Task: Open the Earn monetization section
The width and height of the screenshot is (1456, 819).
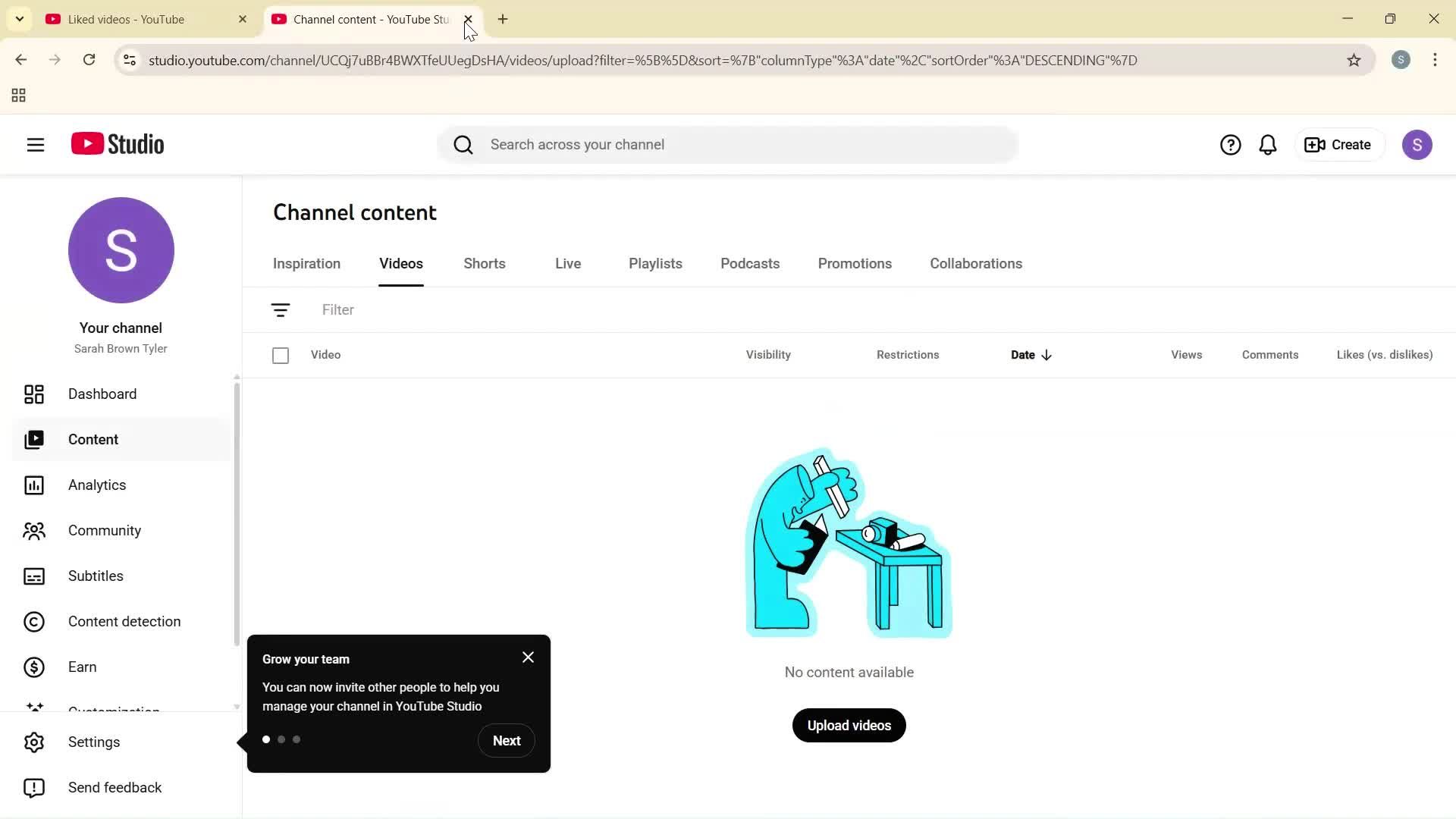Action: [x=82, y=667]
